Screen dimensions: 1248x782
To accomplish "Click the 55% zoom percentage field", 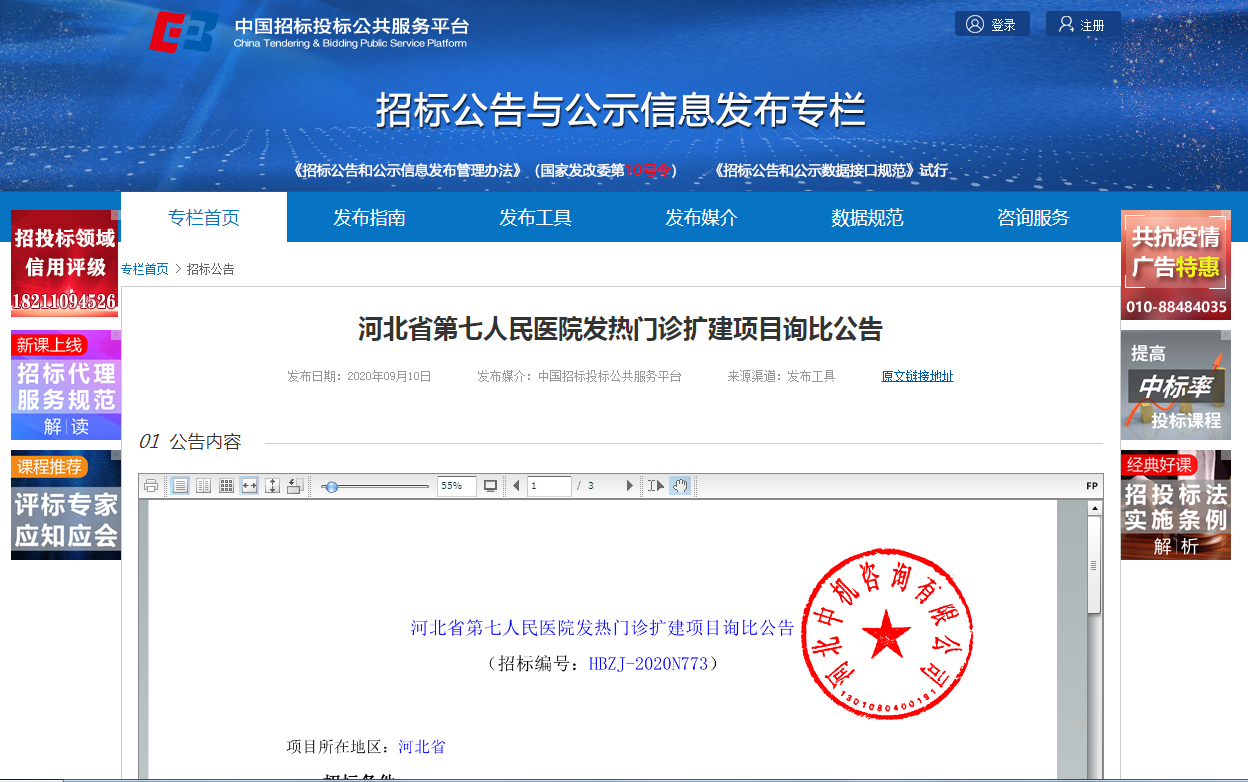I will coord(456,486).
